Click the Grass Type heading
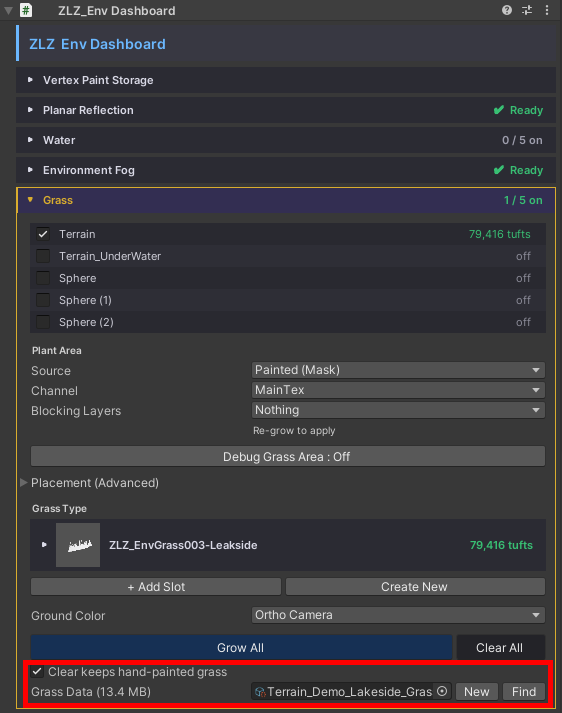This screenshot has width=562, height=713. pyautogui.click(x=59, y=508)
